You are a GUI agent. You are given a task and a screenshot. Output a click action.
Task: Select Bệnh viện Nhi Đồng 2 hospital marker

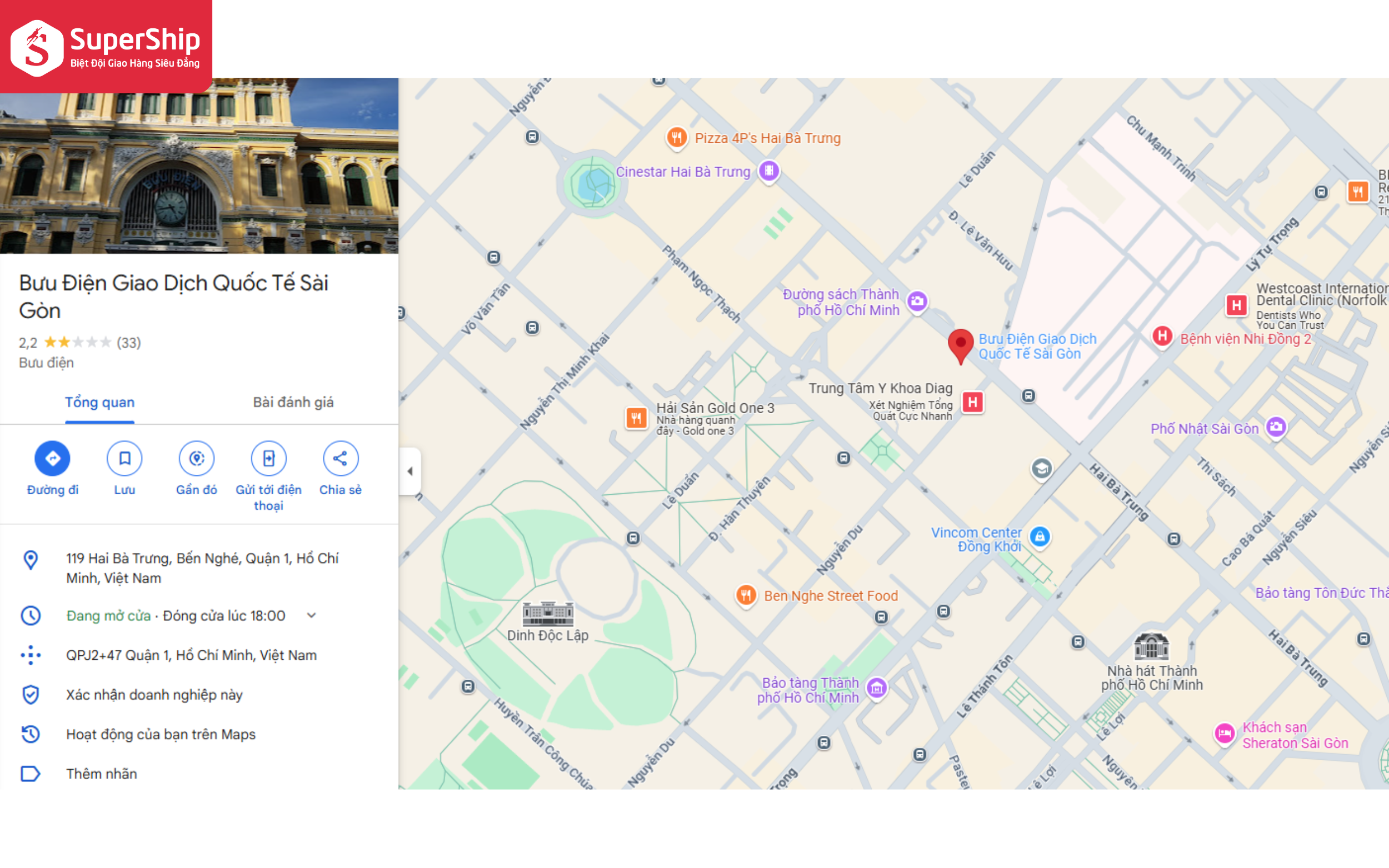point(1162,336)
